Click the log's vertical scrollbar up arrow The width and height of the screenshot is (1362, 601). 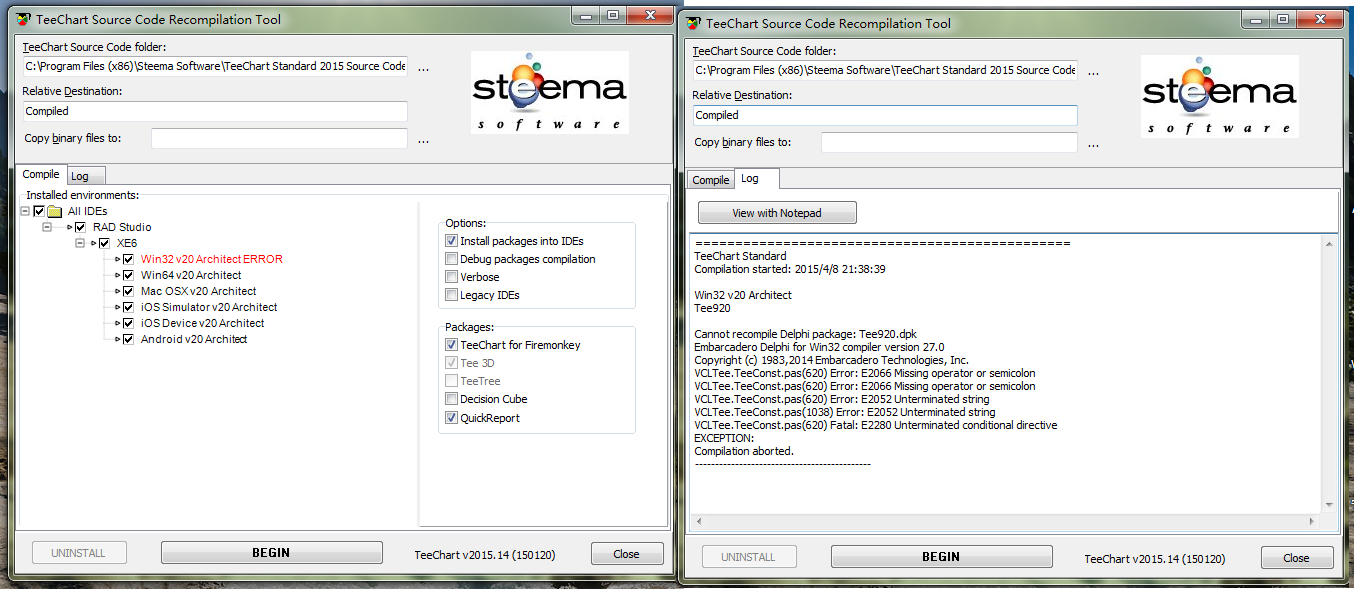[x=1329, y=245]
